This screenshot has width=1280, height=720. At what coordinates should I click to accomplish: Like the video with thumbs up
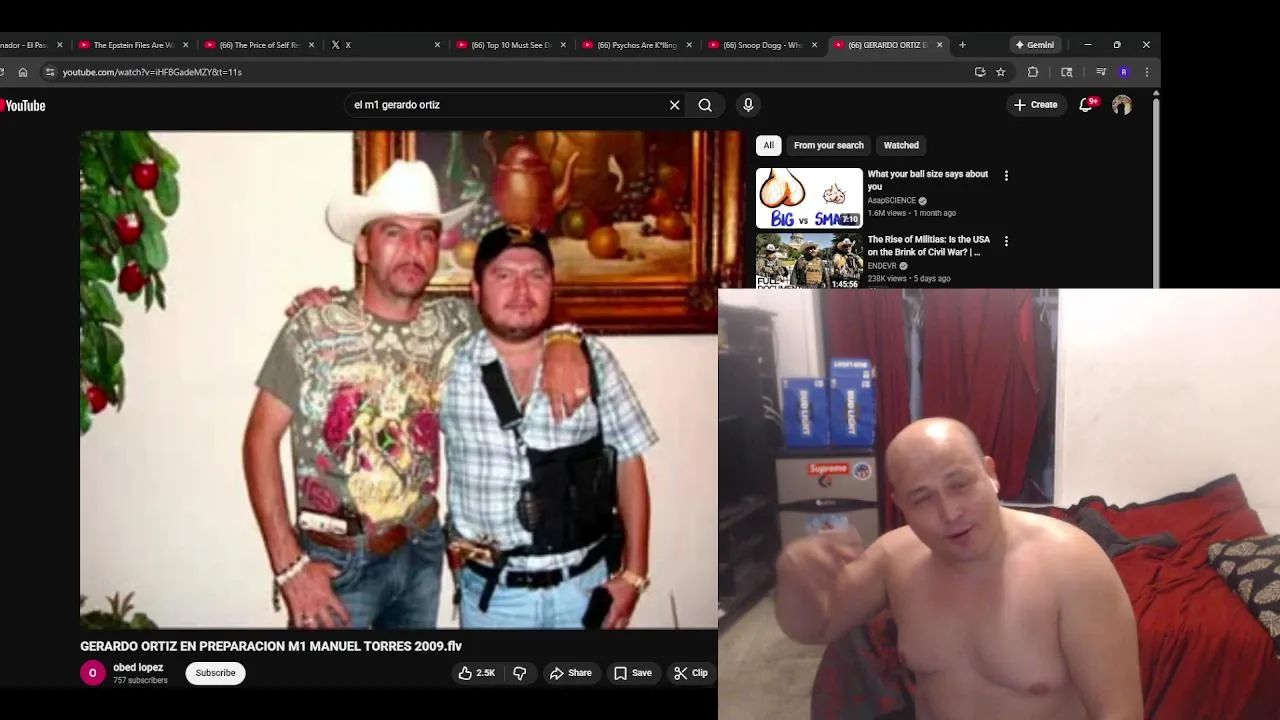[x=477, y=673]
